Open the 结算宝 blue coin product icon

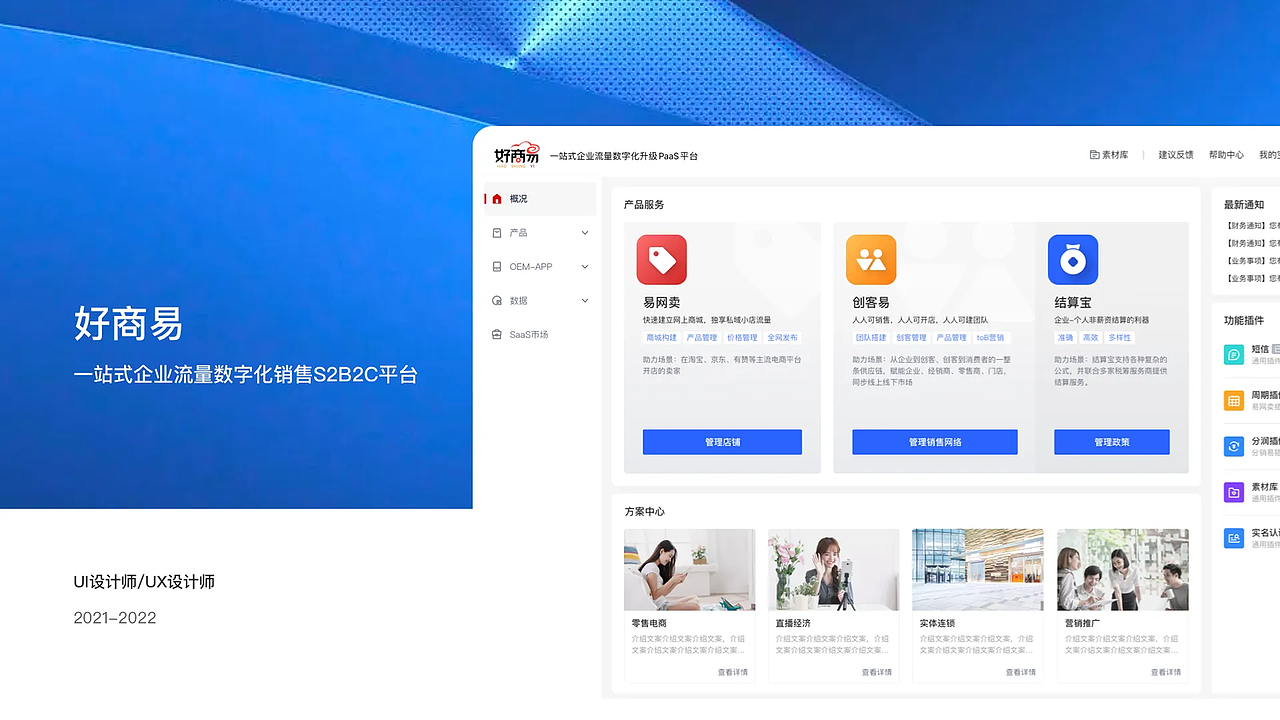(x=1073, y=258)
